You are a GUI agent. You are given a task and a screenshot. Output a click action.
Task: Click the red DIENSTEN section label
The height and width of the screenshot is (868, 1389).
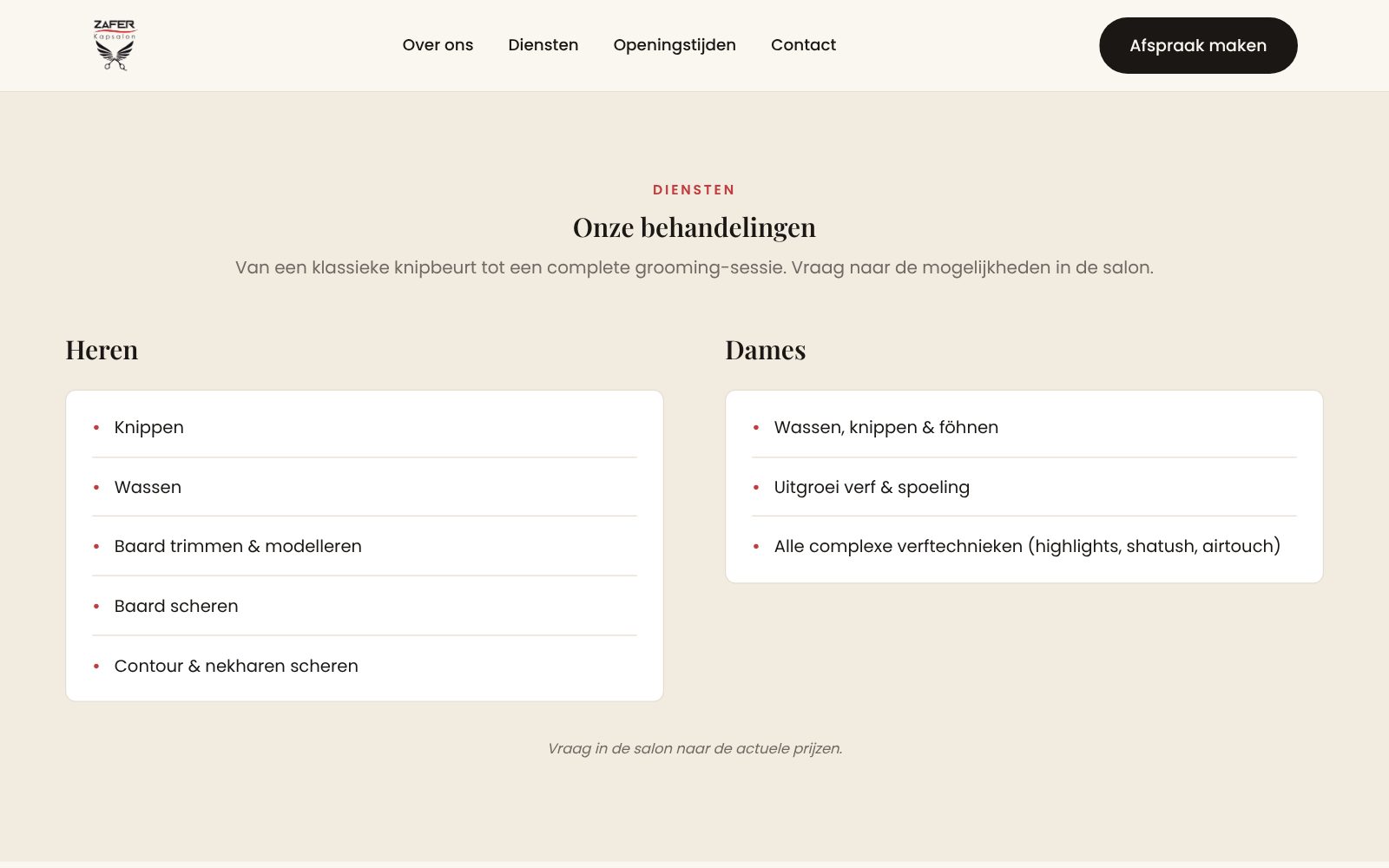click(x=694, y=190)
